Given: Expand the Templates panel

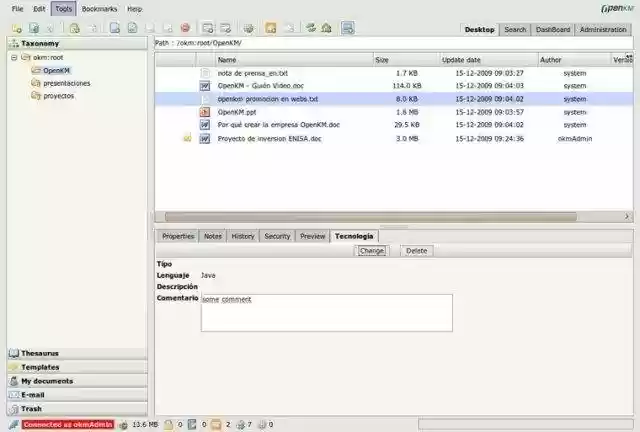Looking at the screenshot, I should pyautogui.click(x=40, y=367).
